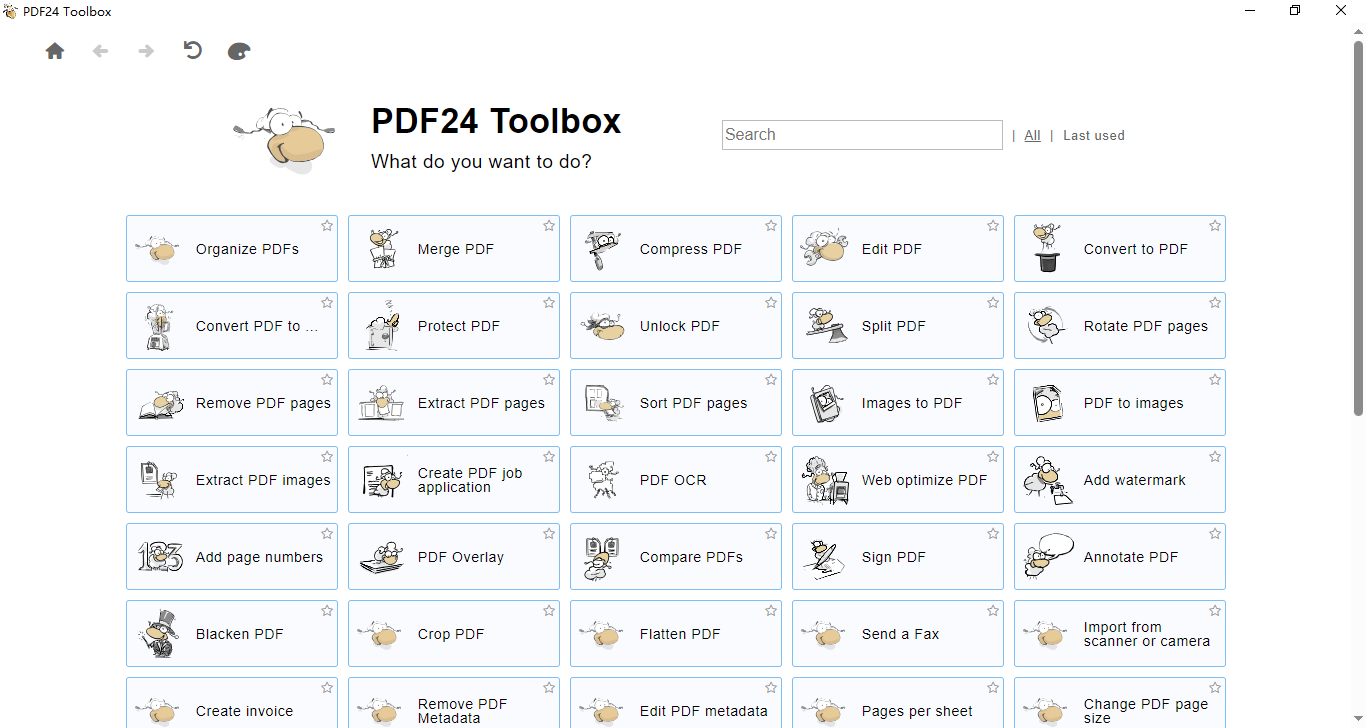Image resolution: width=1366 pixels, height=728 pixels.
Task: Mark Sign PDF as favorite
Action: point(993,534)
